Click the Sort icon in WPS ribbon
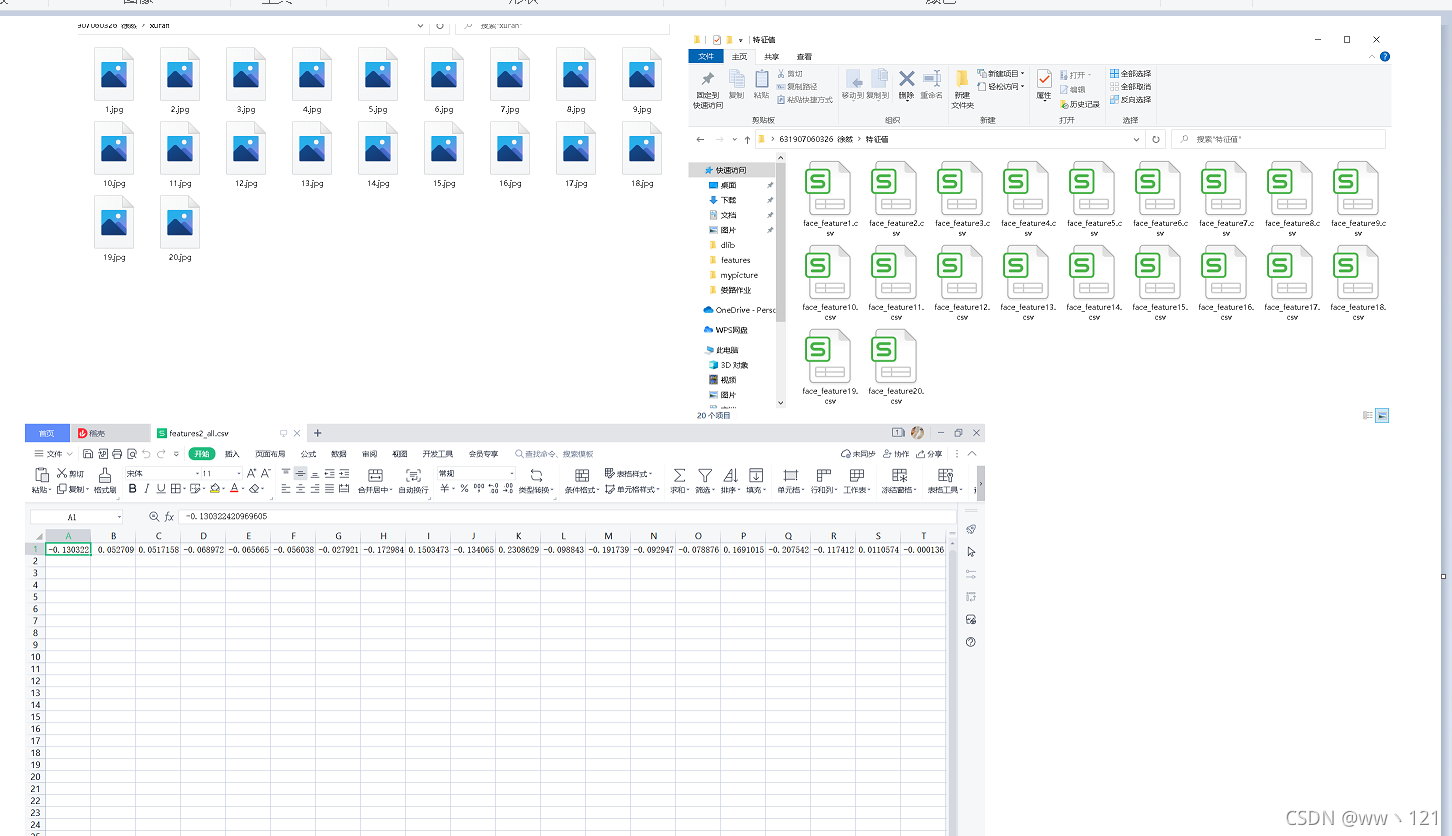Viewport: 1452px width, 836px height. coord(730,475)
